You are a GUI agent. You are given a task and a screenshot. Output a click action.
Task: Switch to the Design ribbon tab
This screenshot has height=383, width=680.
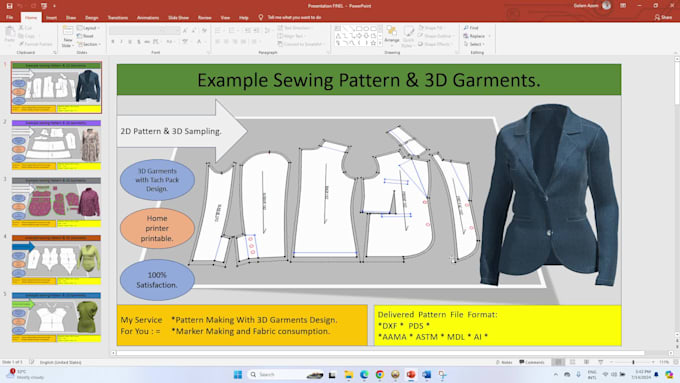coord(92,18)
